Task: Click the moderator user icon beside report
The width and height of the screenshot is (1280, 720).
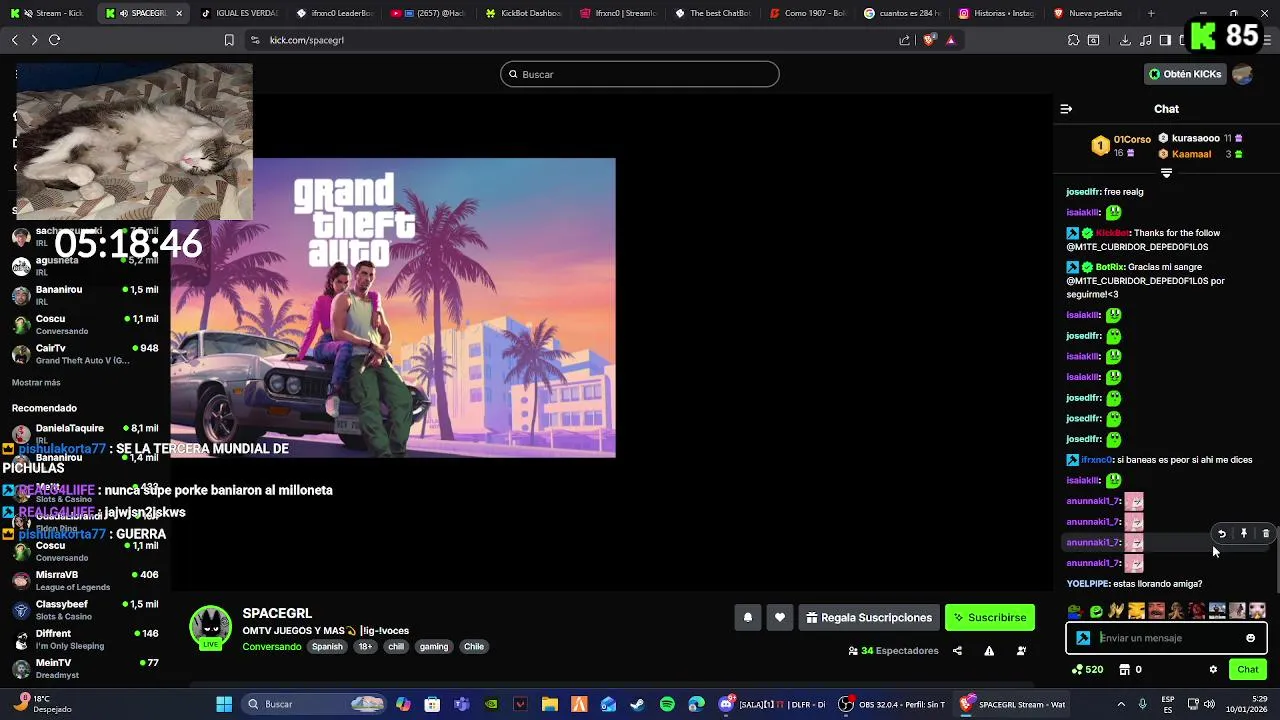Action: pyautogui.click(x=1021, y=651)
